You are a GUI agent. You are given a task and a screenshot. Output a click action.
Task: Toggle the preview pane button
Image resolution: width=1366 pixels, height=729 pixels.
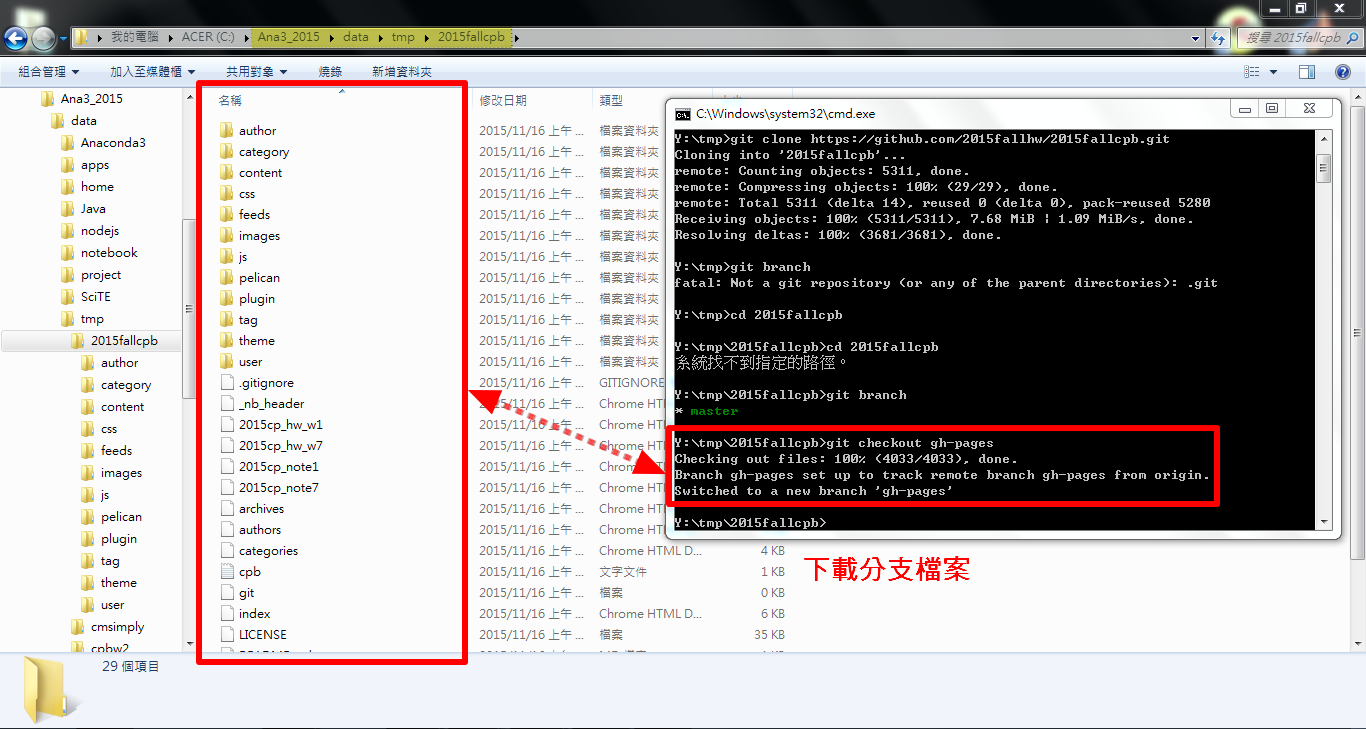1306,72
